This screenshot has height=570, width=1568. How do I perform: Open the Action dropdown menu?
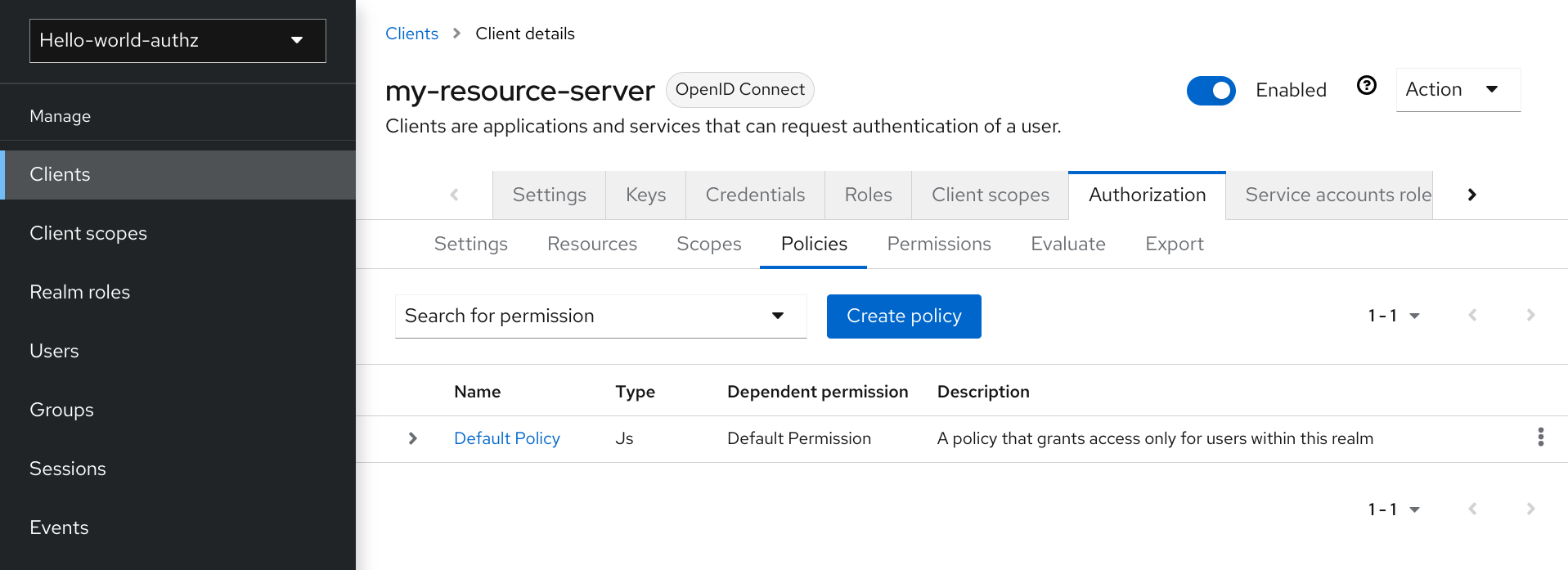[x=1458, y=89]
